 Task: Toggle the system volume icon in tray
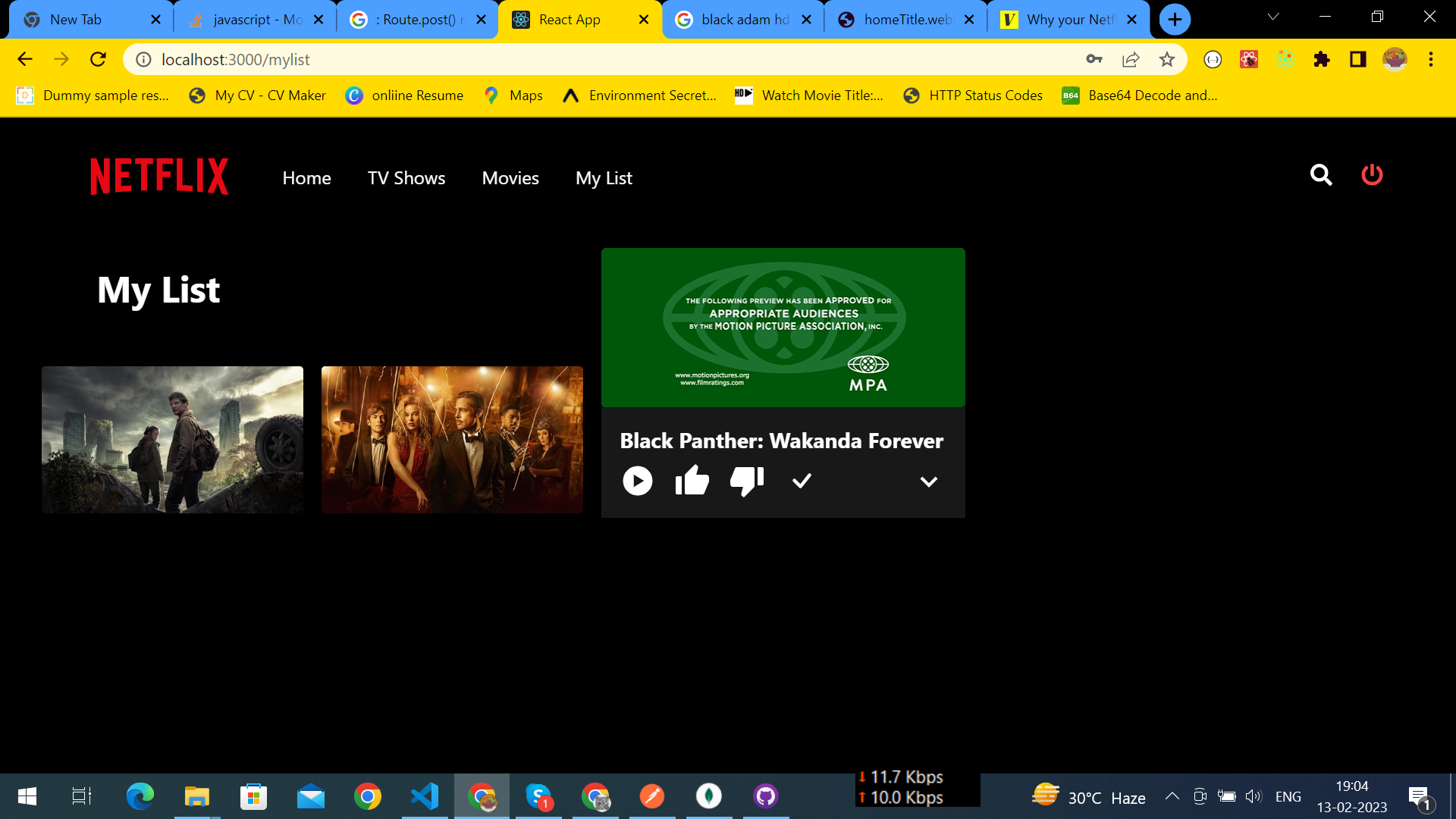click(x=1253, y=795)
